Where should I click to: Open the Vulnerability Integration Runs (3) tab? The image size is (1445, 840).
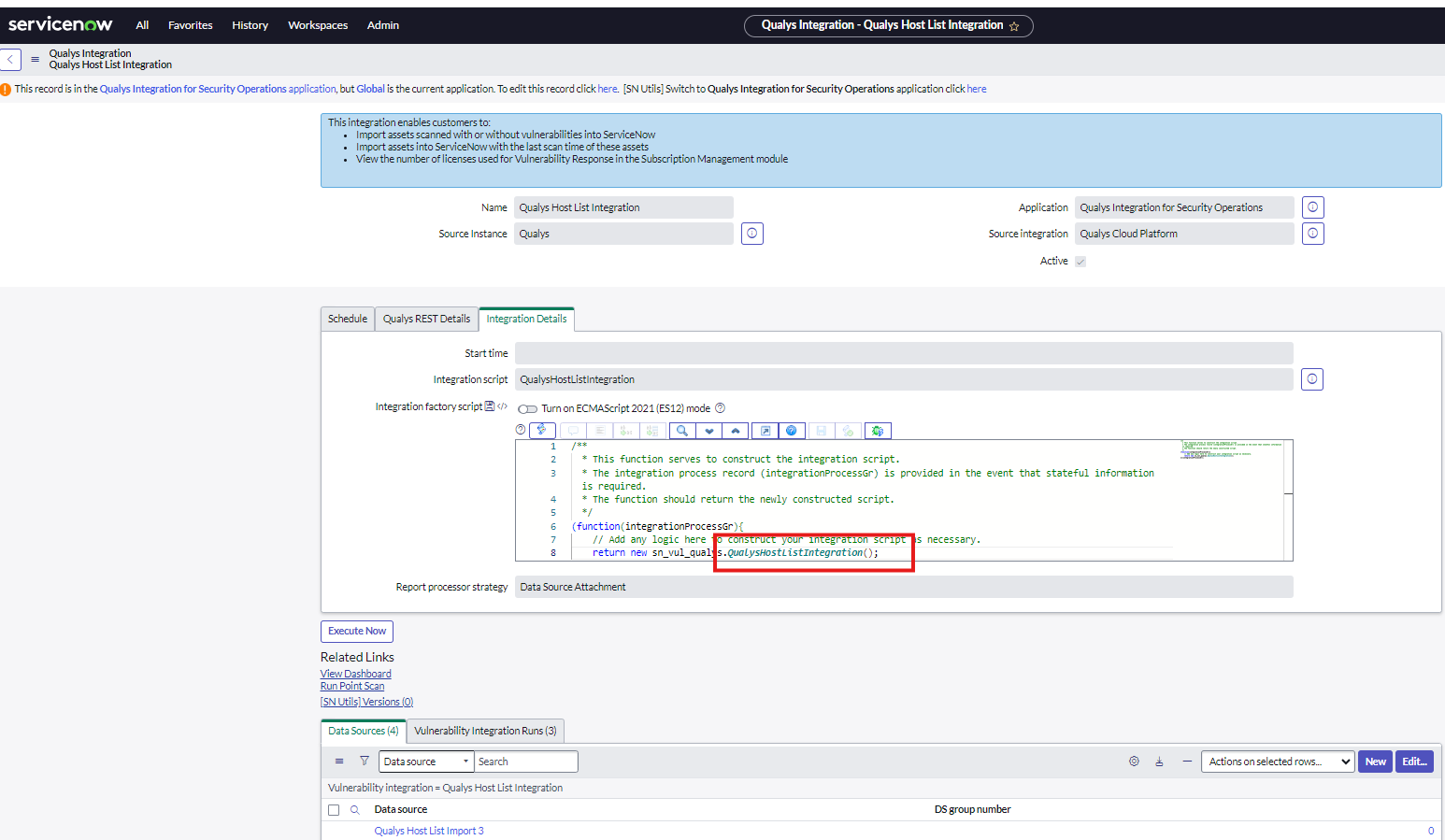(x=485, y=731)
